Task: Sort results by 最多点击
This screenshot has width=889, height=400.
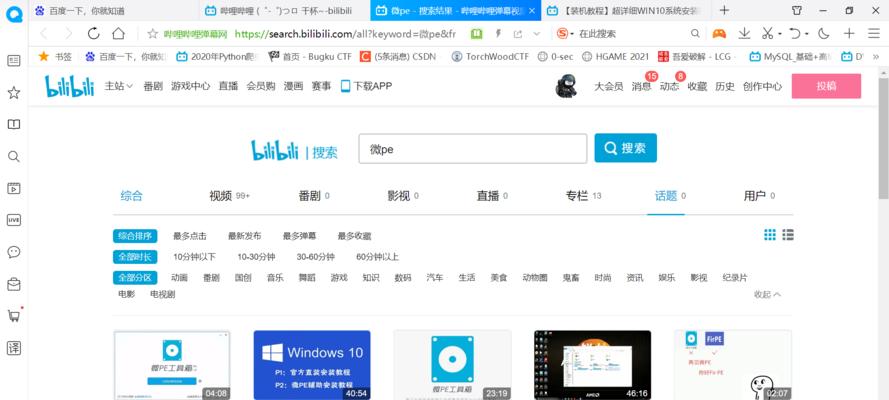Action: coord(190,236)
